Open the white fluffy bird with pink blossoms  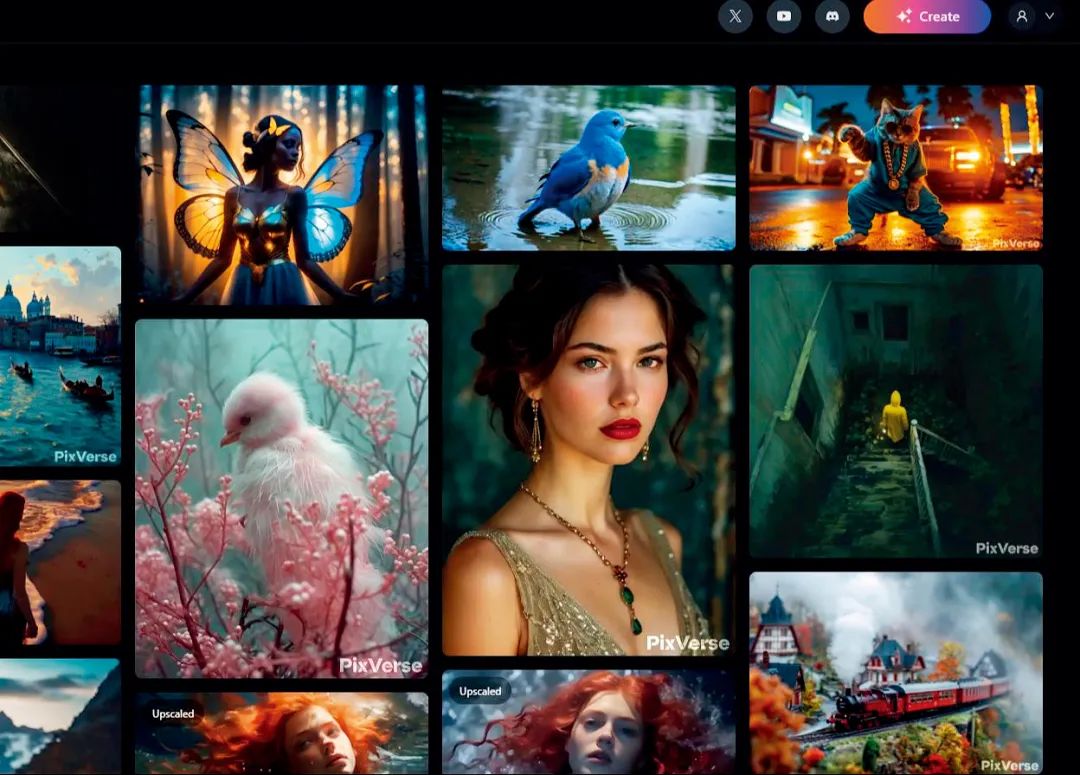(x=282, y=499)
